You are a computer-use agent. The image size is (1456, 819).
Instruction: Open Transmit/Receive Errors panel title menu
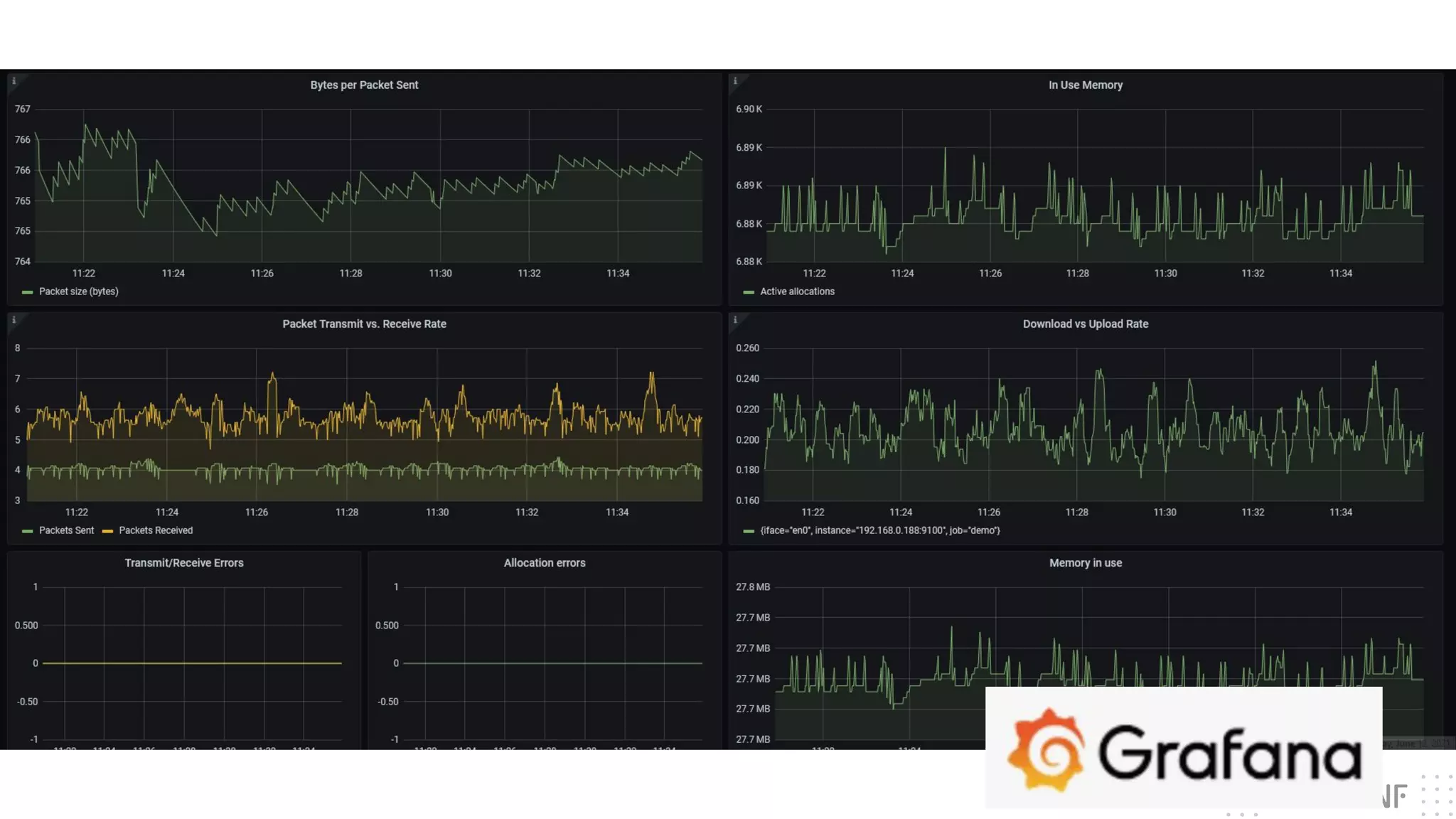point(184,563)
